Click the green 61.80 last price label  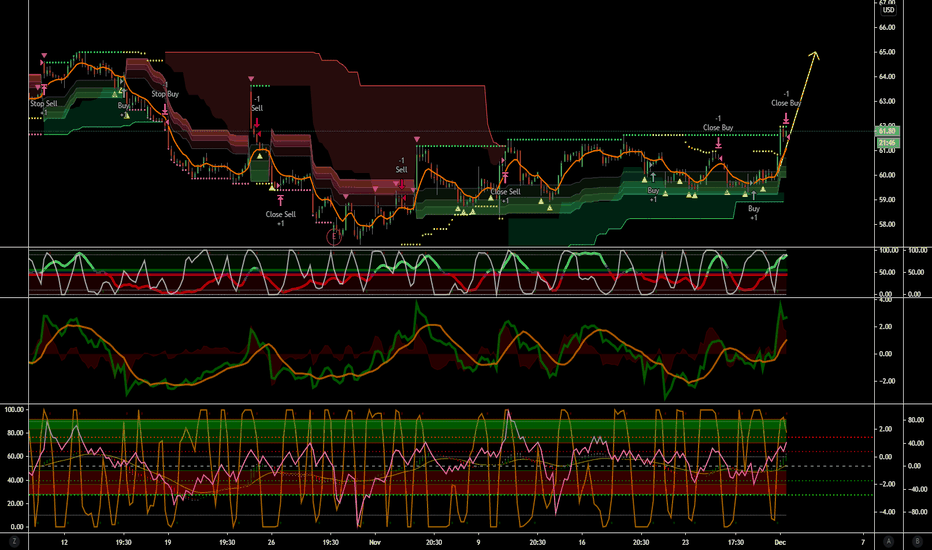pos(888,131)
